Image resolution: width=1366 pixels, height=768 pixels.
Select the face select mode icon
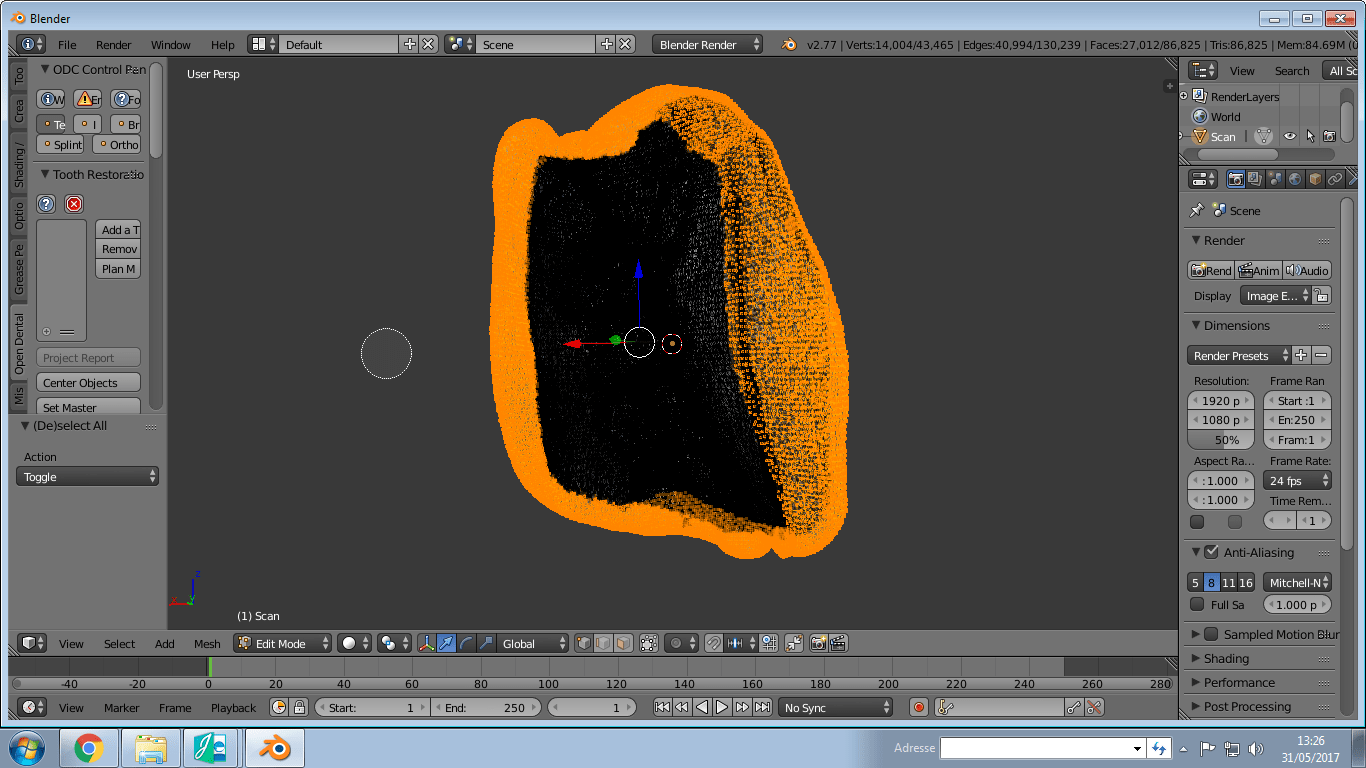click(623, 644)
